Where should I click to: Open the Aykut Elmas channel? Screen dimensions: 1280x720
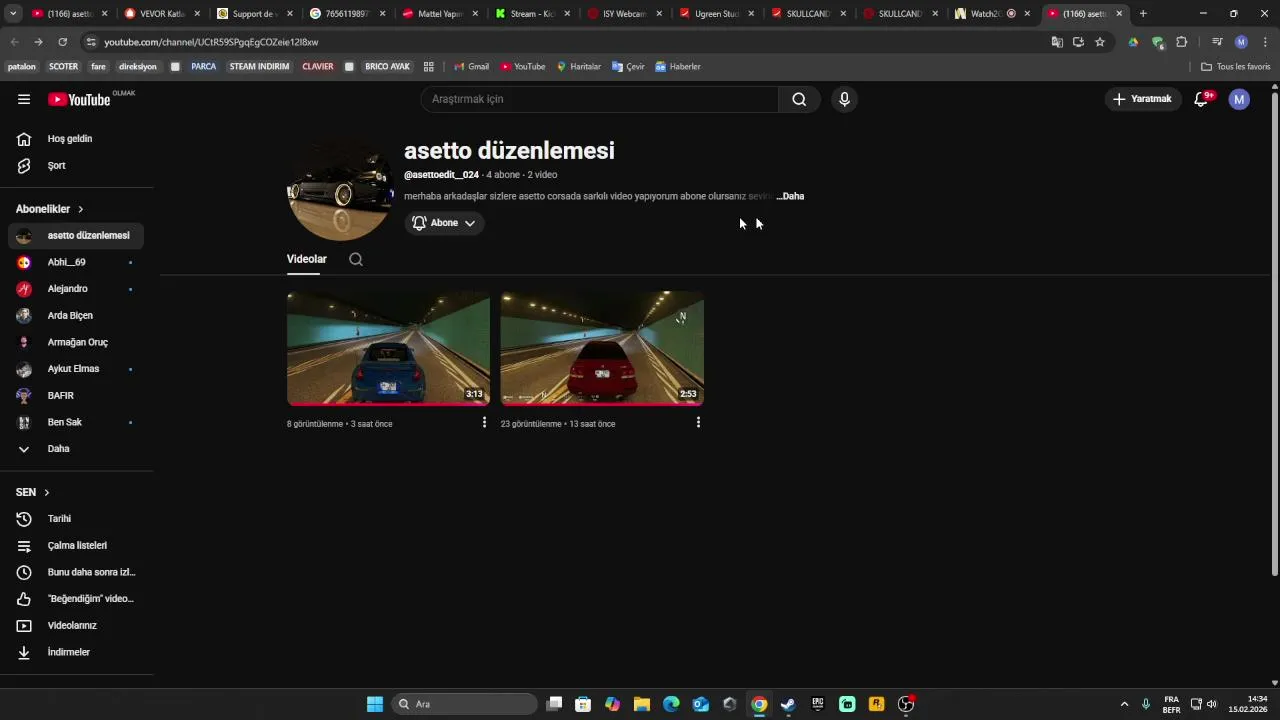pyautogui.click(x=76, y=369)
